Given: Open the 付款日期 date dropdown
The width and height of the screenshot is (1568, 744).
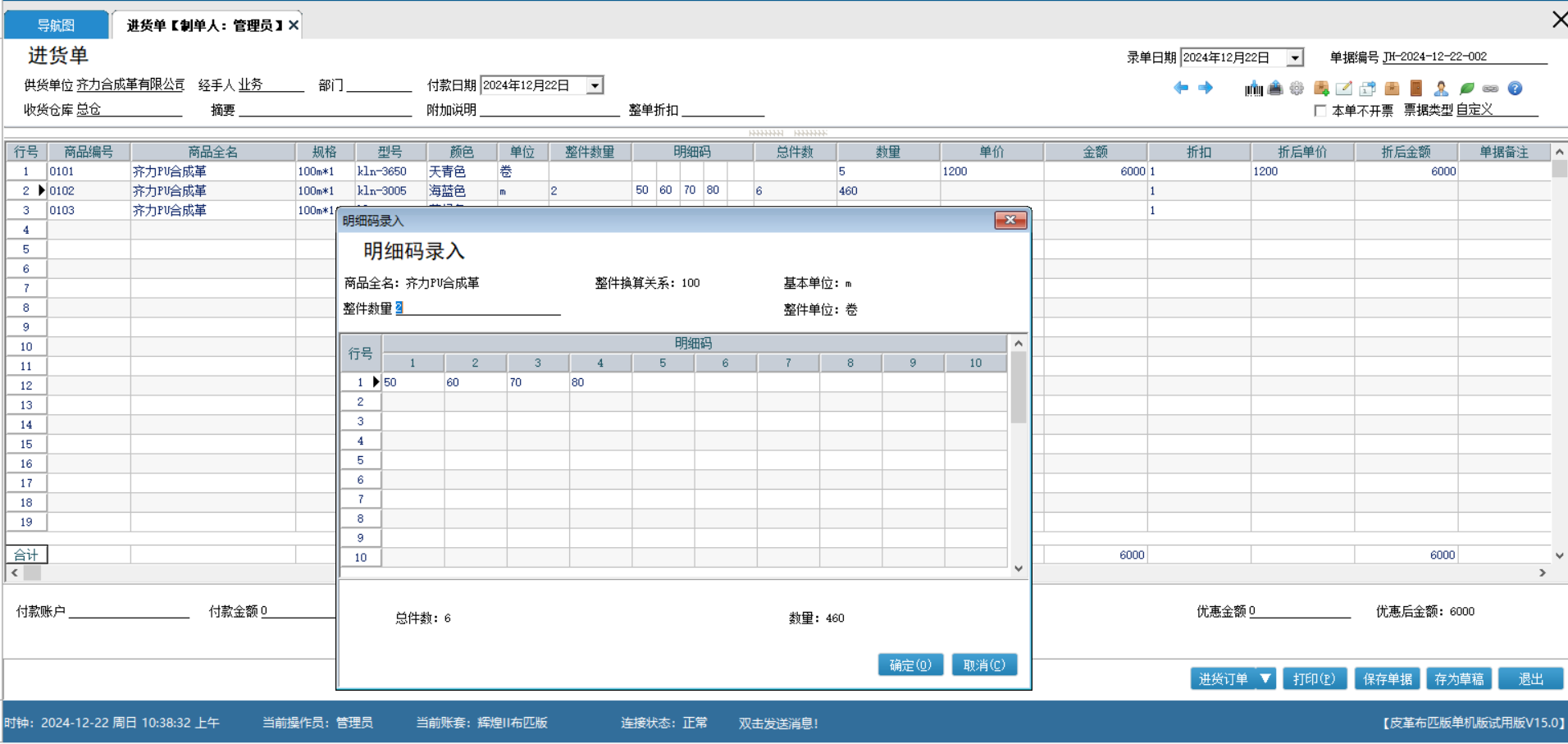Looking at the screenshot, I should 595,85.
